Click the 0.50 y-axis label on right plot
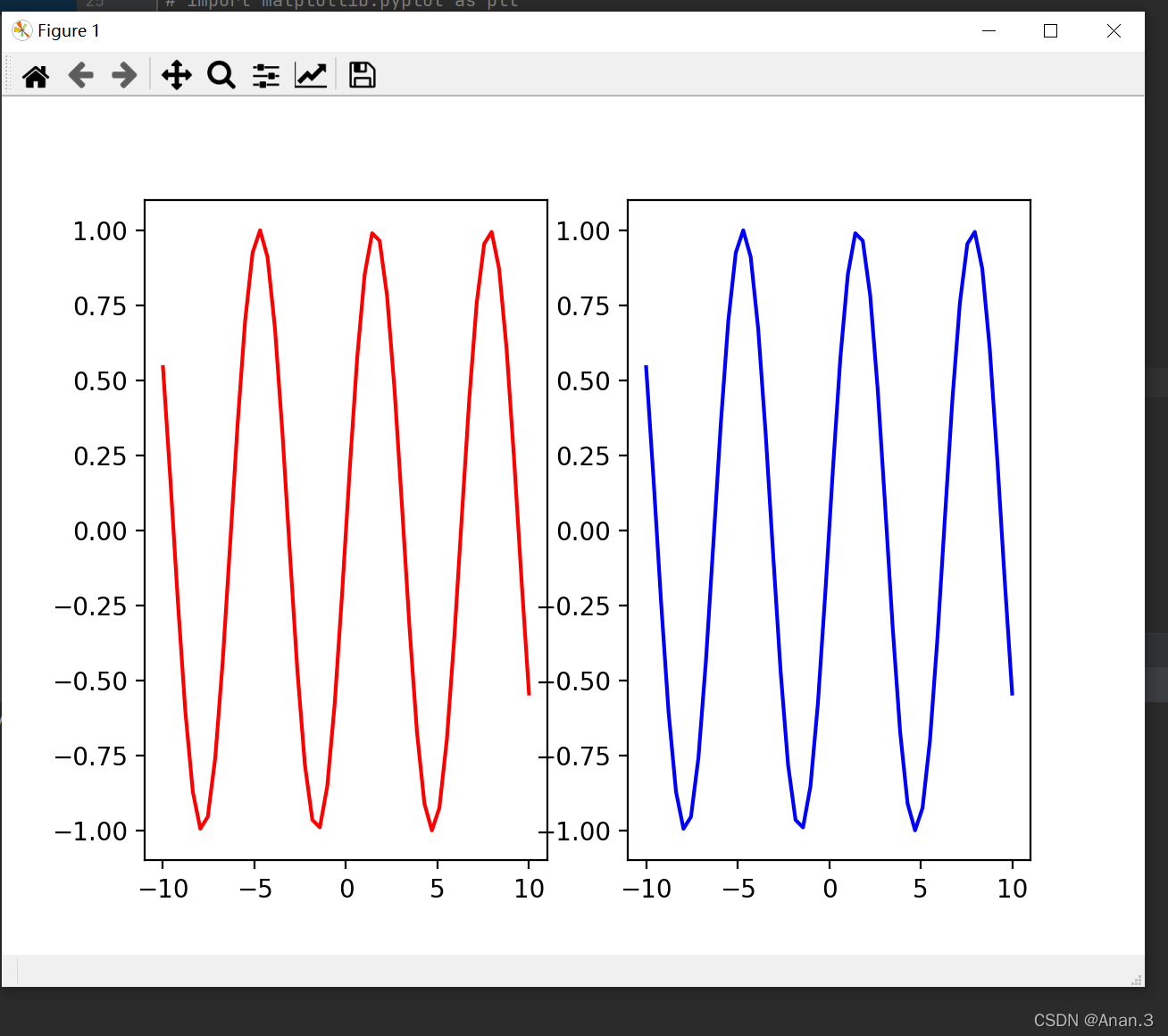The image size is (1168, 1036). tap(583, 381)
